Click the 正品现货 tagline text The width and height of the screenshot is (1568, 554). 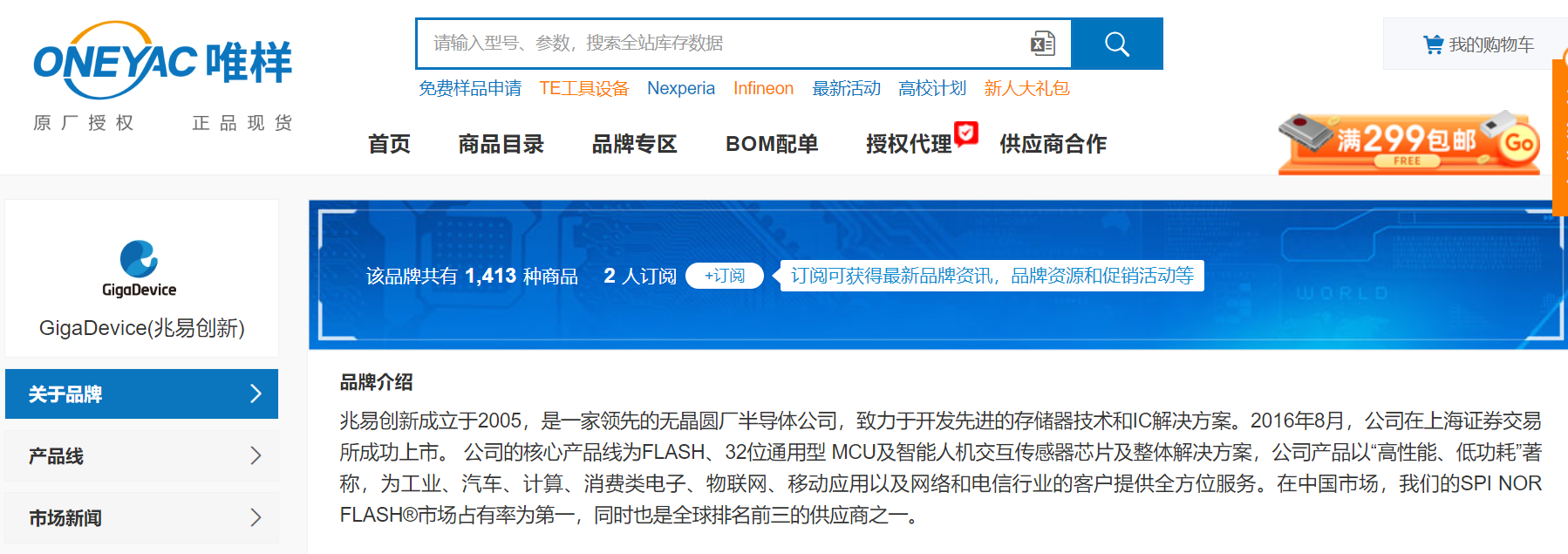click(242, 123)
